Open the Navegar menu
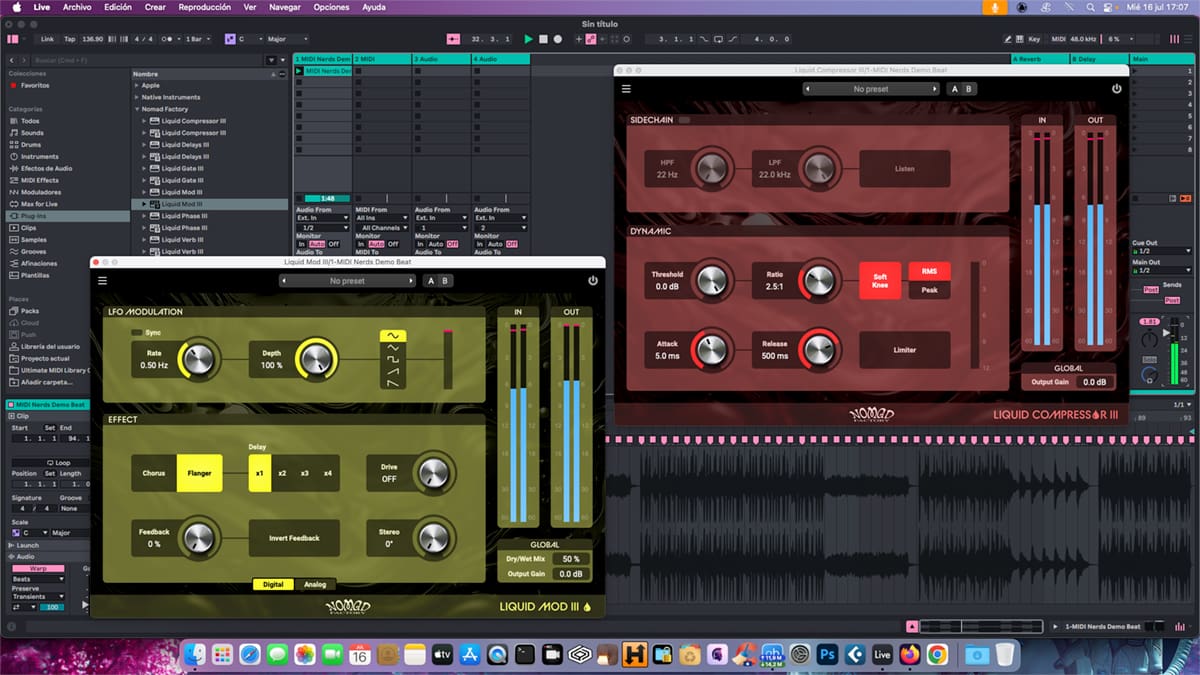 [285, 7]
